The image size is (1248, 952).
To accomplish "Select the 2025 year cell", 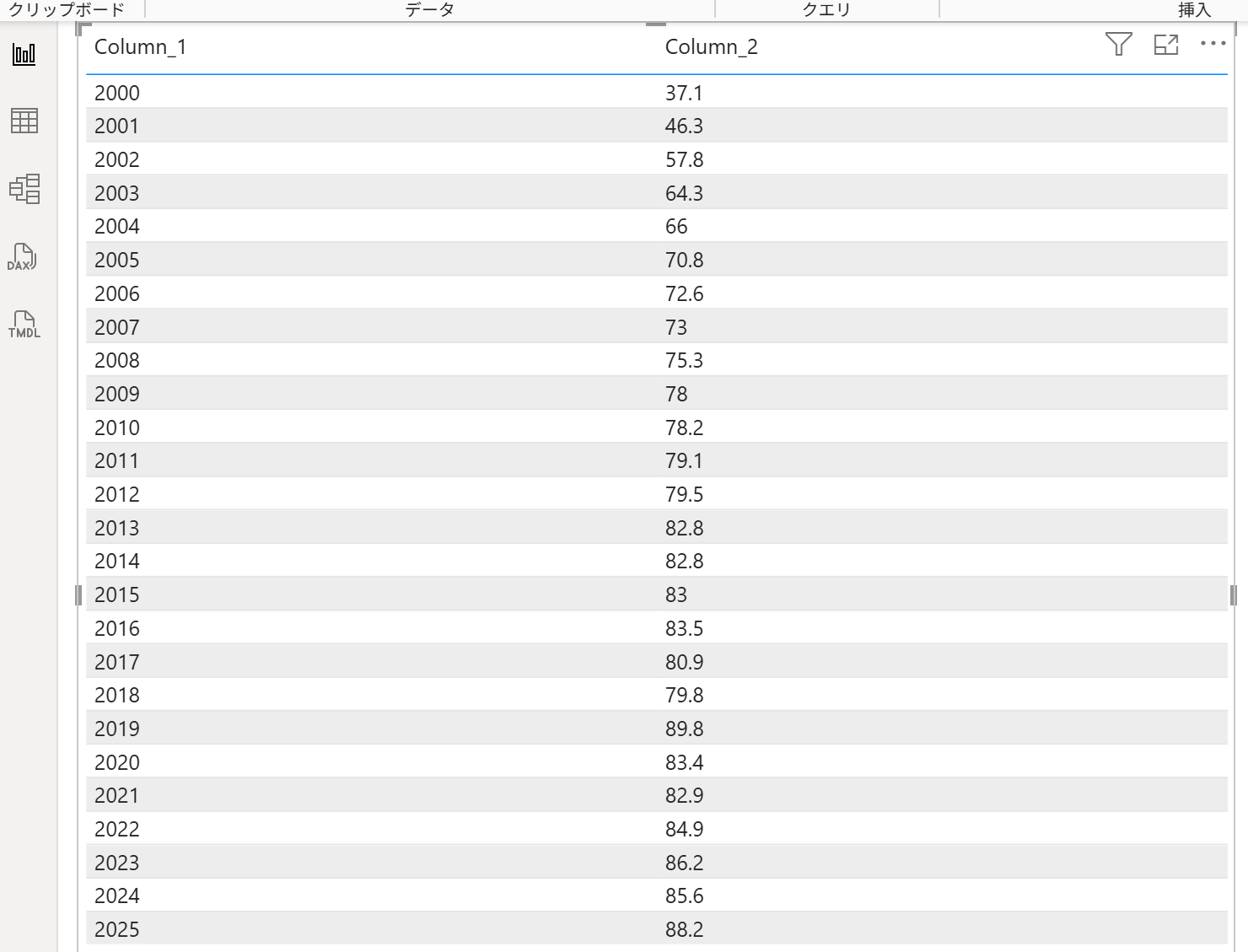I will 117,929.
